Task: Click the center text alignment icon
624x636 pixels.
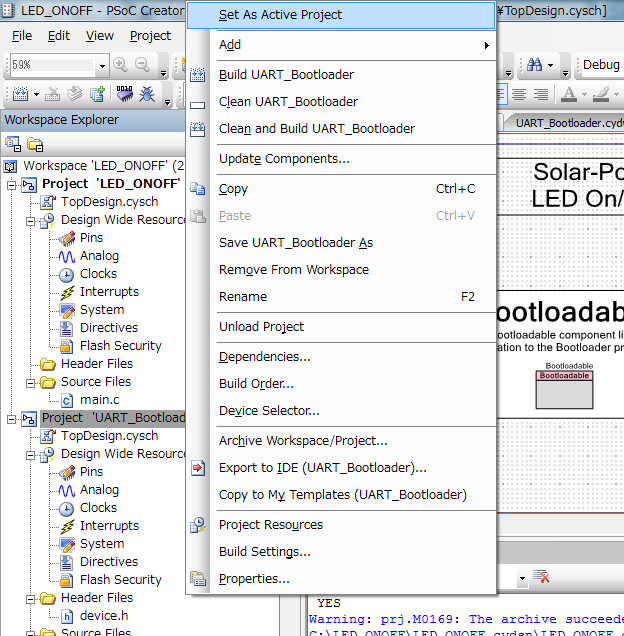Action: point(519,95)
